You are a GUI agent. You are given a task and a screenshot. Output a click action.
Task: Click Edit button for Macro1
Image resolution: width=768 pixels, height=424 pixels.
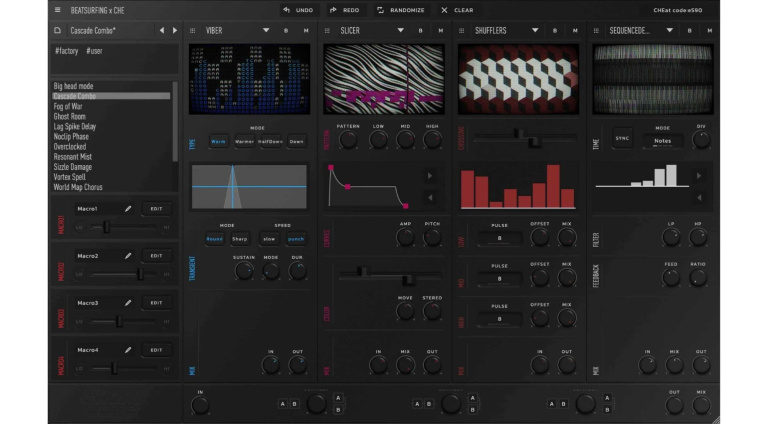click(x=156, y=209)
